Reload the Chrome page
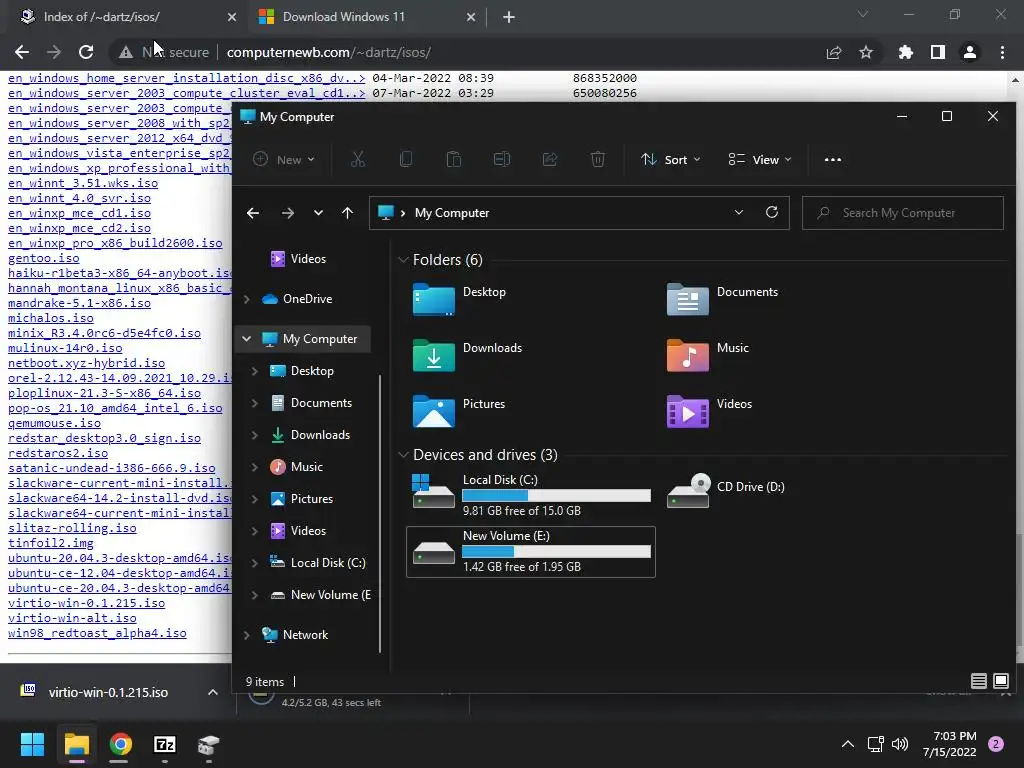Image resolution: width=1024 pixels, height=768 pixels. point(86,52)
